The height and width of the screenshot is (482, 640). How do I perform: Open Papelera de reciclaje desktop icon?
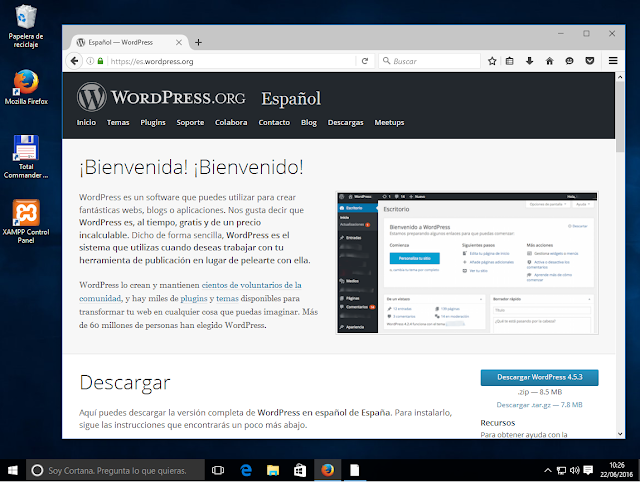(26, 27)
